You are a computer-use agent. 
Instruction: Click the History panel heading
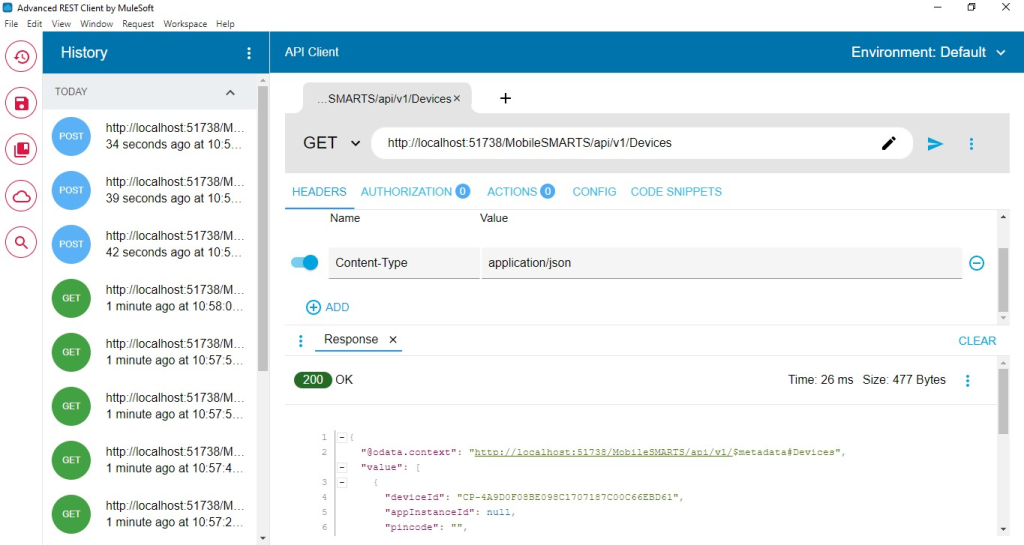pos(84,53)
